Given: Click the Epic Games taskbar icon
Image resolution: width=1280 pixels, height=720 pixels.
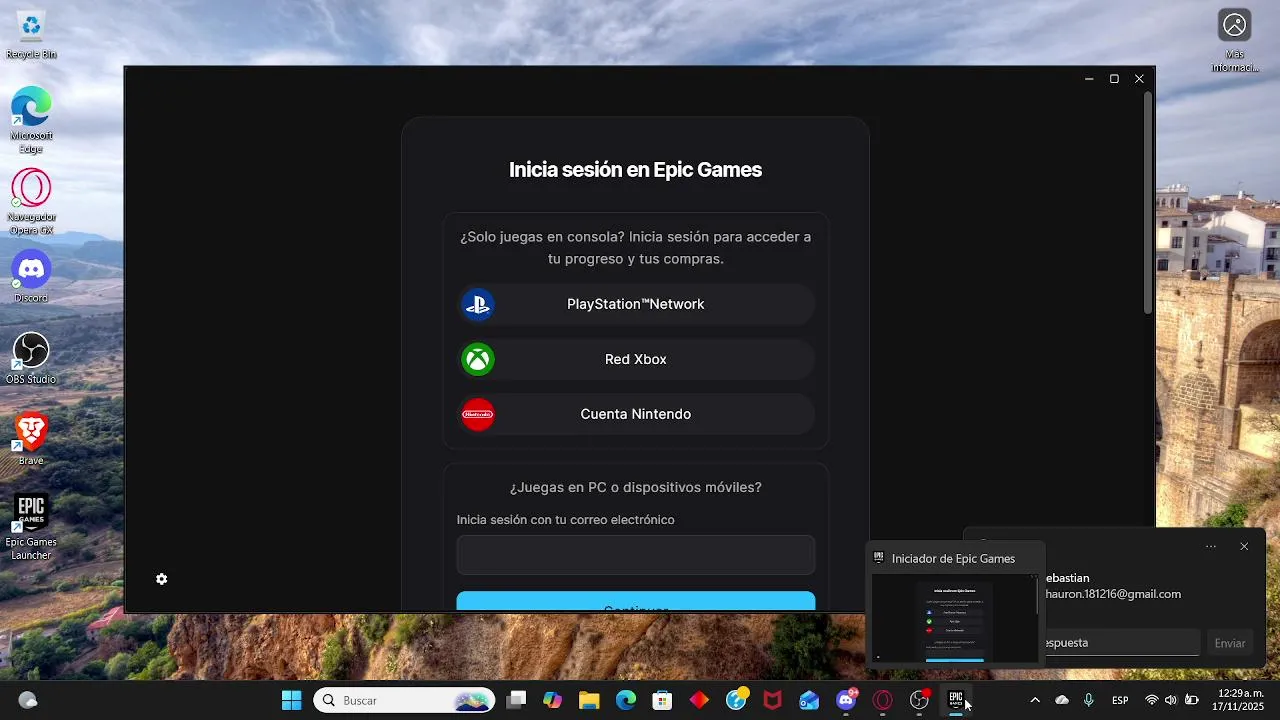Looking at the screenshot, I should click(956, 700).
